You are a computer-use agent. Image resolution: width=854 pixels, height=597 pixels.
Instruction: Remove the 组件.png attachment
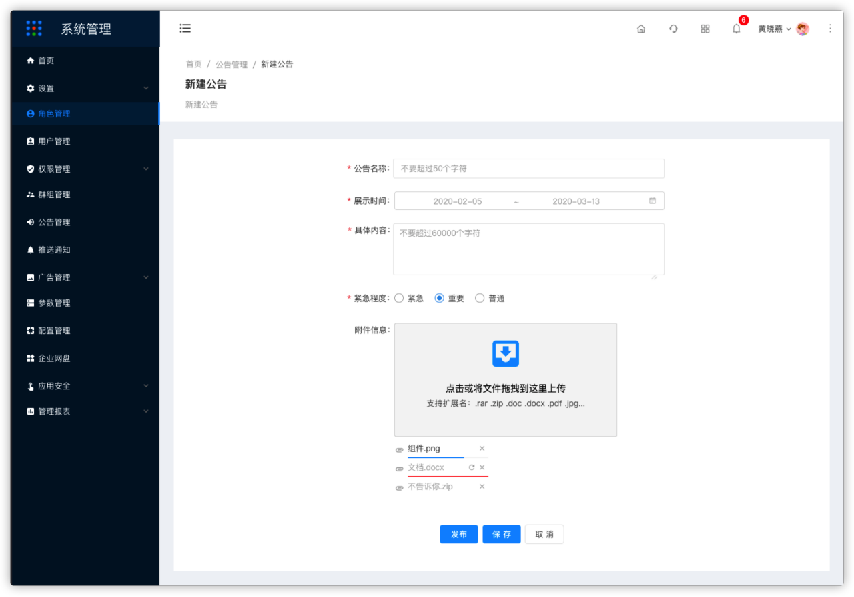[482, 448]
